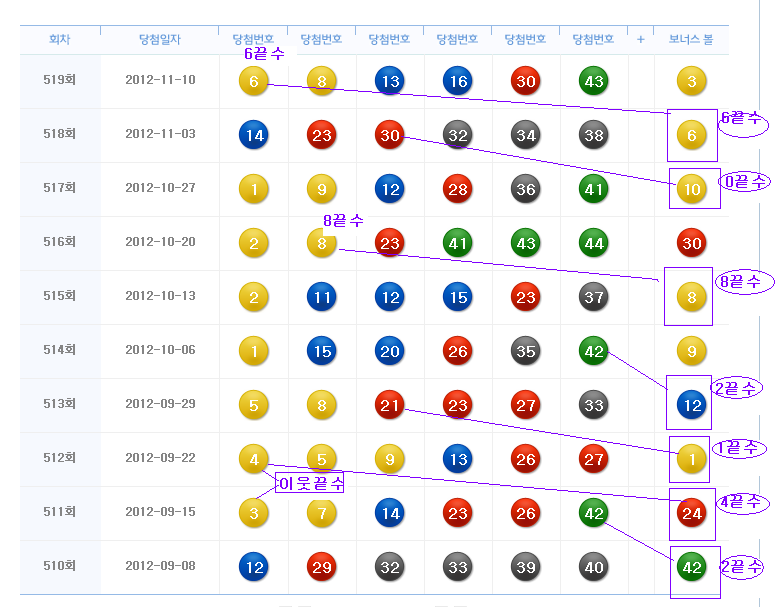Click the circled 0끝수 annotation
The image size is (776, 607).
tap(745, 181)
